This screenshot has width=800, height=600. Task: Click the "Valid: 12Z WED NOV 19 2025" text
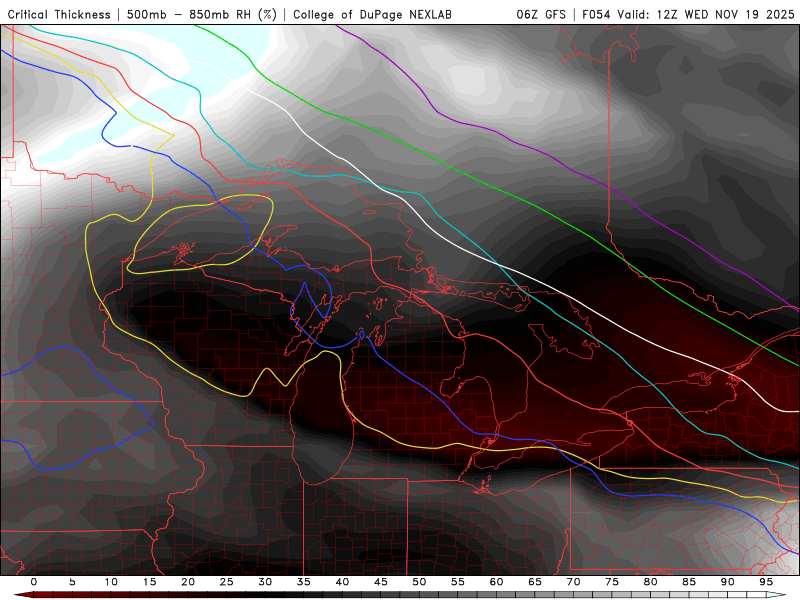pos(706,15)
